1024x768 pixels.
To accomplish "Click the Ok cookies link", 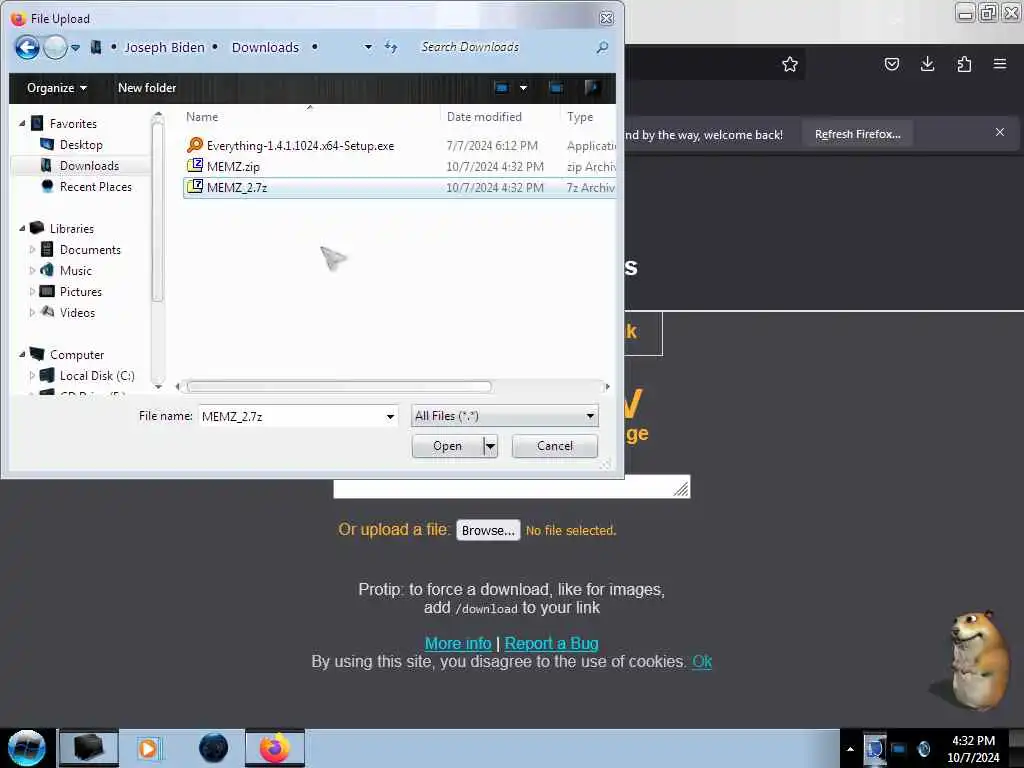I will (x=702, y=662).
